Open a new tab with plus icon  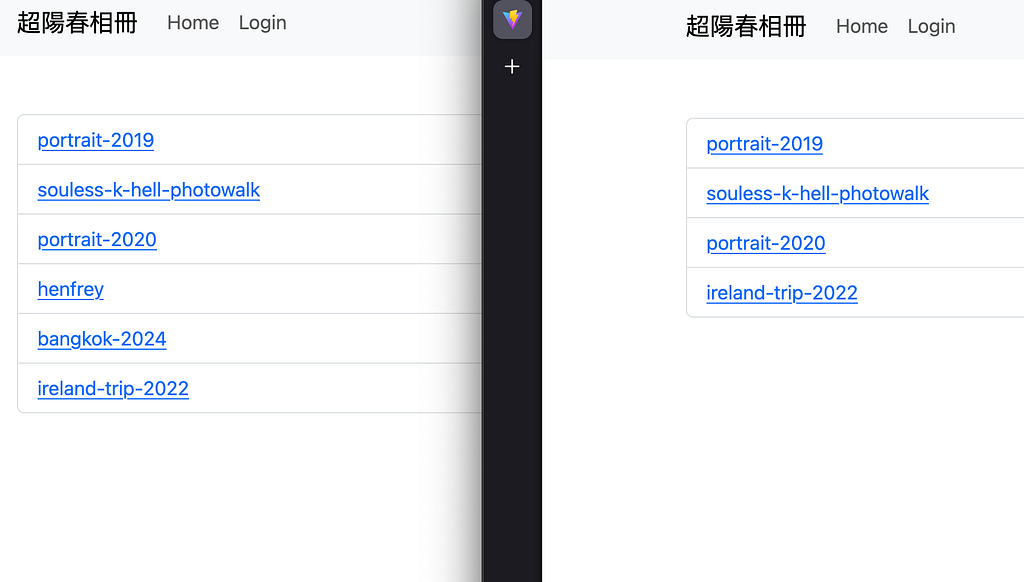point(512,66)
